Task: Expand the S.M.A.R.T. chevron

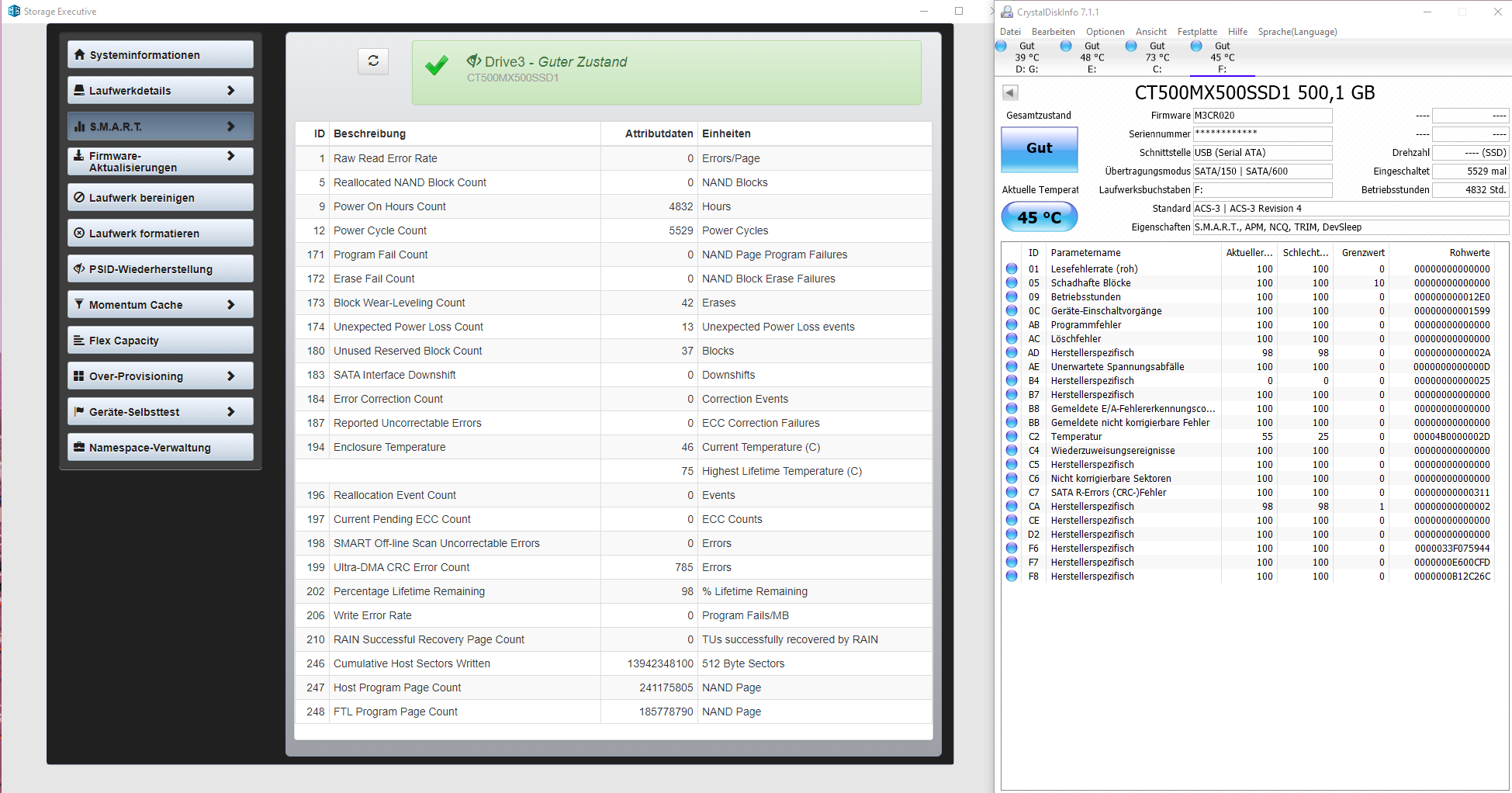Action: point(230,126)
